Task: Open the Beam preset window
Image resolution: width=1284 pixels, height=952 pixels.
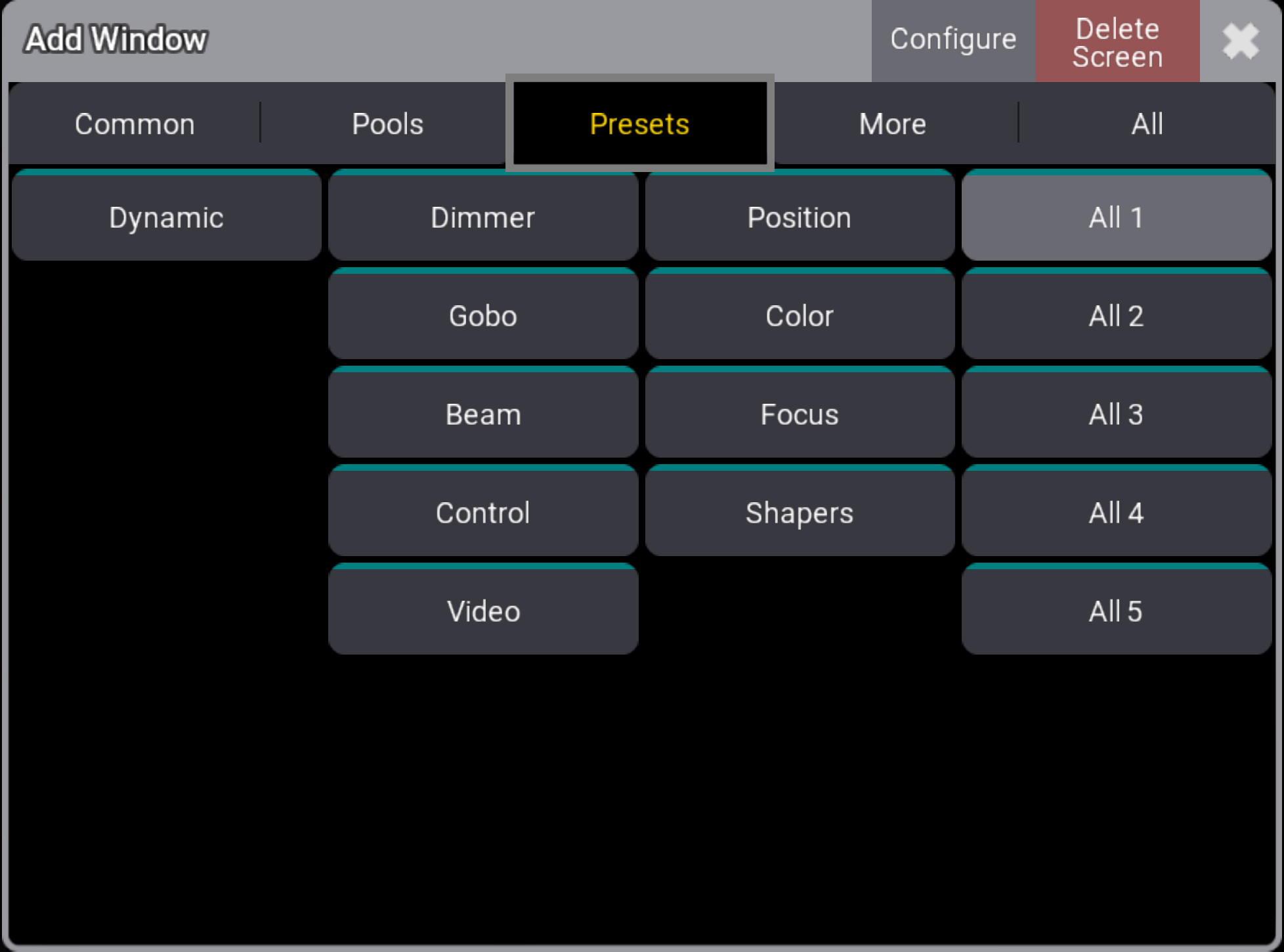Action: (485, 413)
